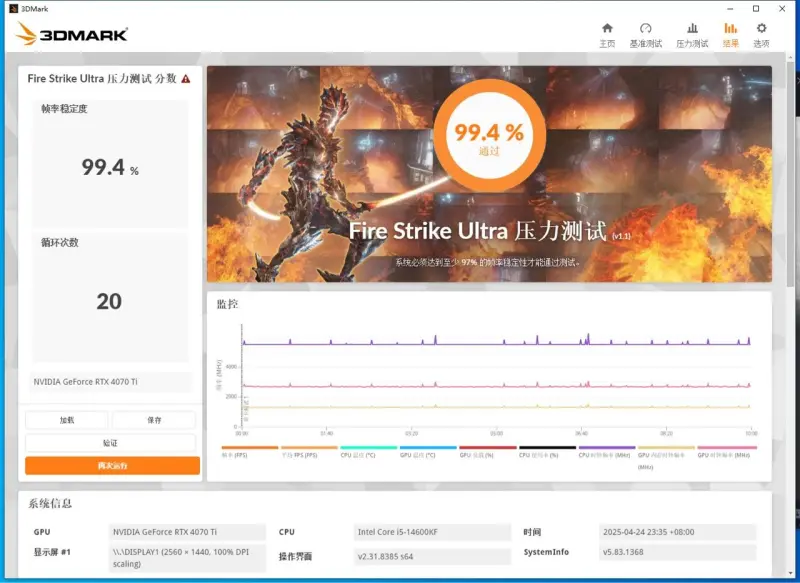This screenshot has width=800, height=583.
Task: Click the 3DMark logo in the header
Action: click(71, 34)
